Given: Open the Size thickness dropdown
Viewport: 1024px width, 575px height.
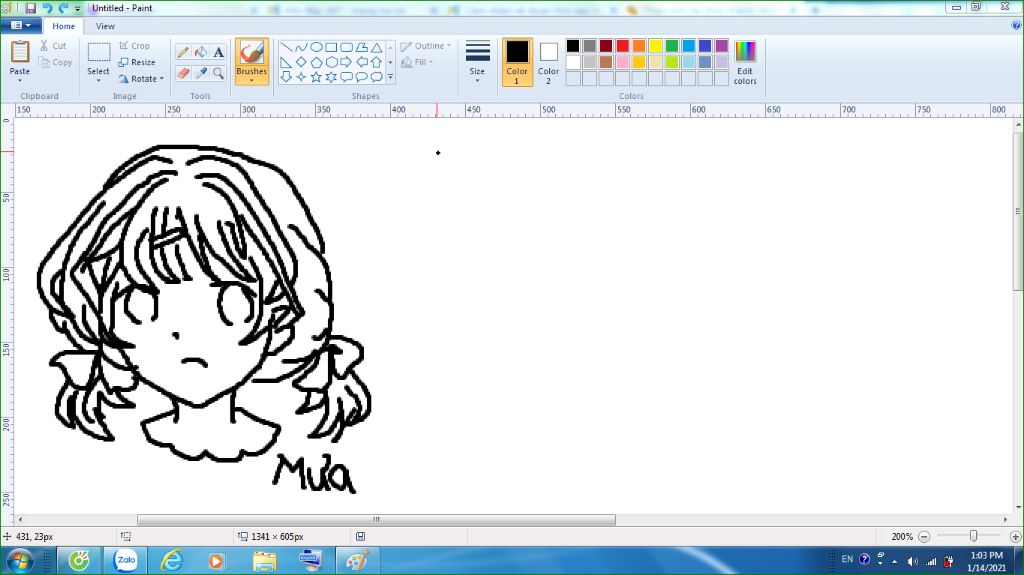Looking at the screenshot, I should (477, 62).
